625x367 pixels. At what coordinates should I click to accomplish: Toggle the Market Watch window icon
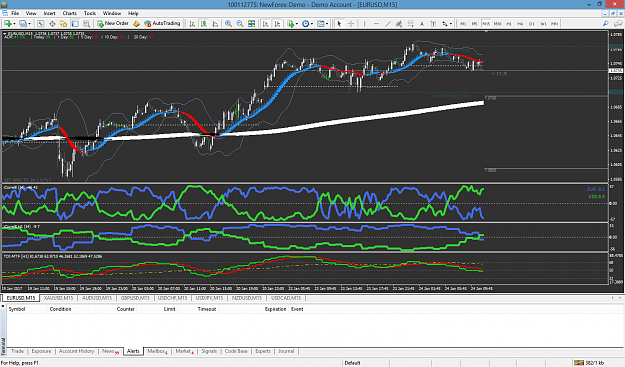click(x=40, y=24)
